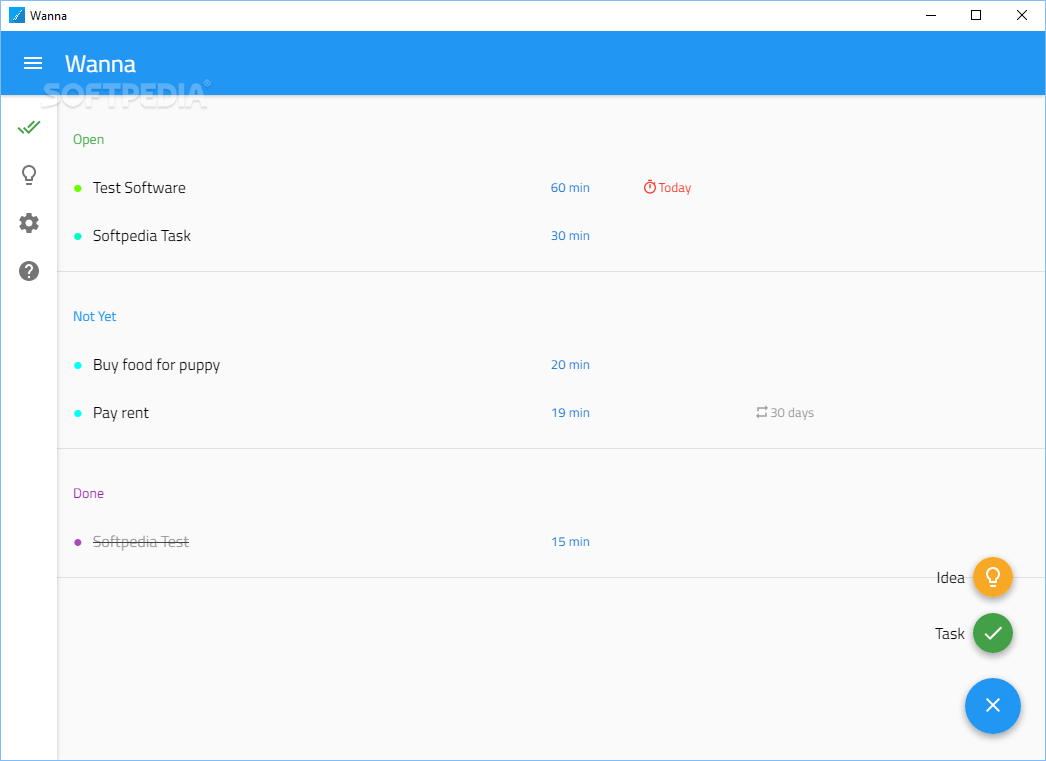The image size is (1046, 761).
Task: Open the Test Software task
Action: (x=139, y=187)
